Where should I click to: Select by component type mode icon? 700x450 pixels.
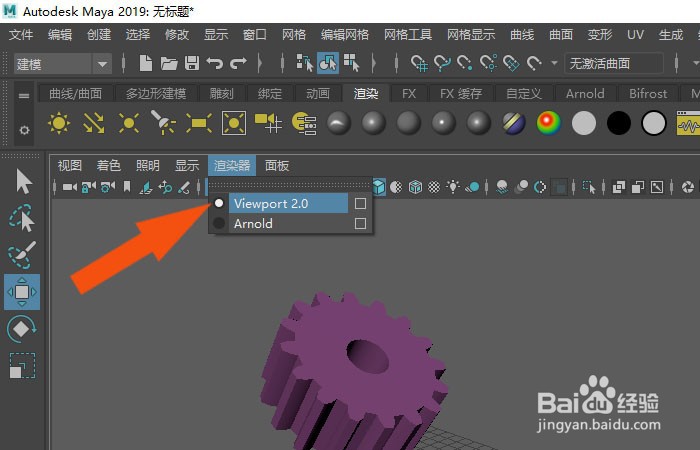pyautogui.click(x=351, y=63)
